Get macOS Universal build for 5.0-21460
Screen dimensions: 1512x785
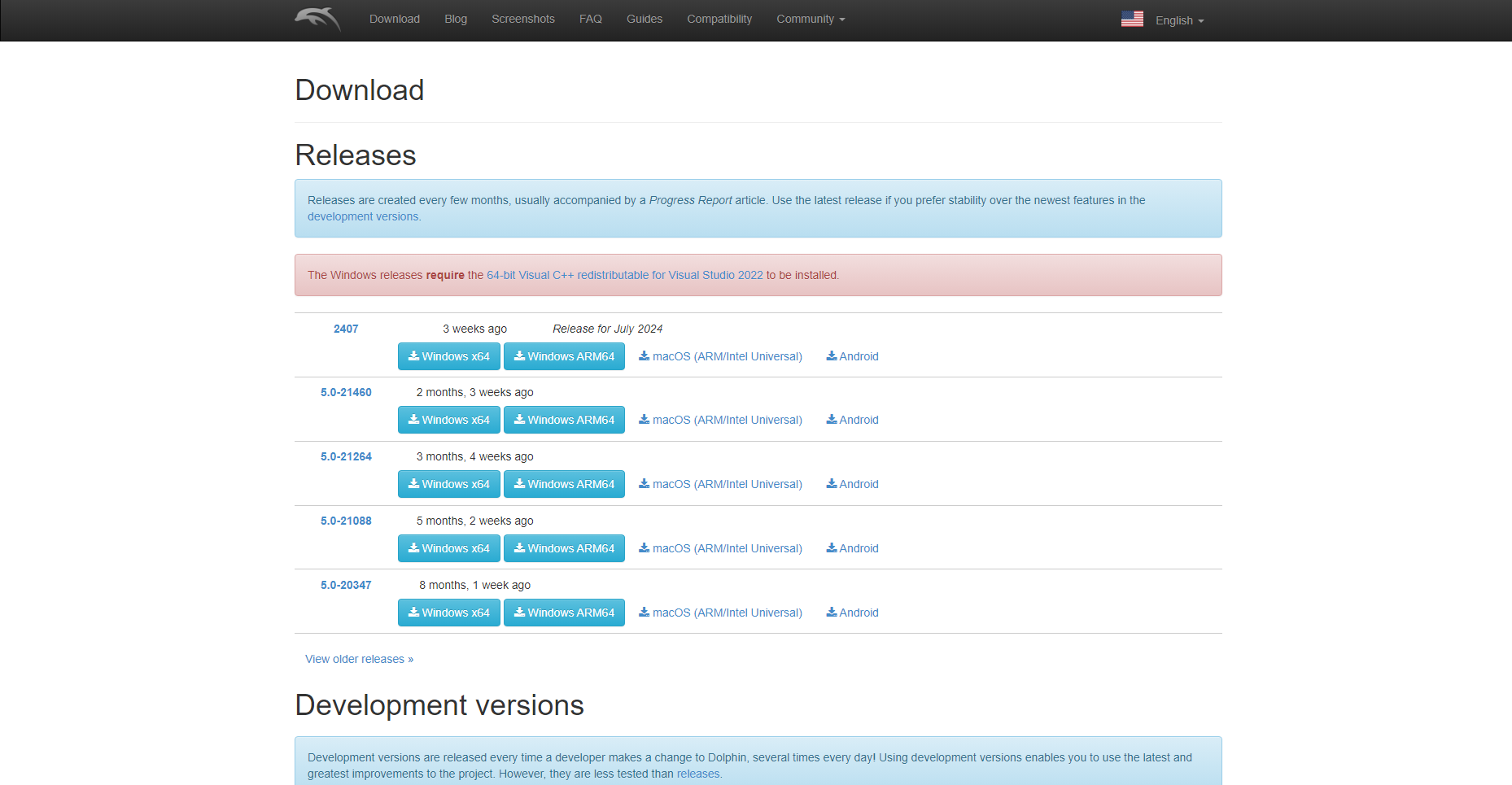[720, 420]
